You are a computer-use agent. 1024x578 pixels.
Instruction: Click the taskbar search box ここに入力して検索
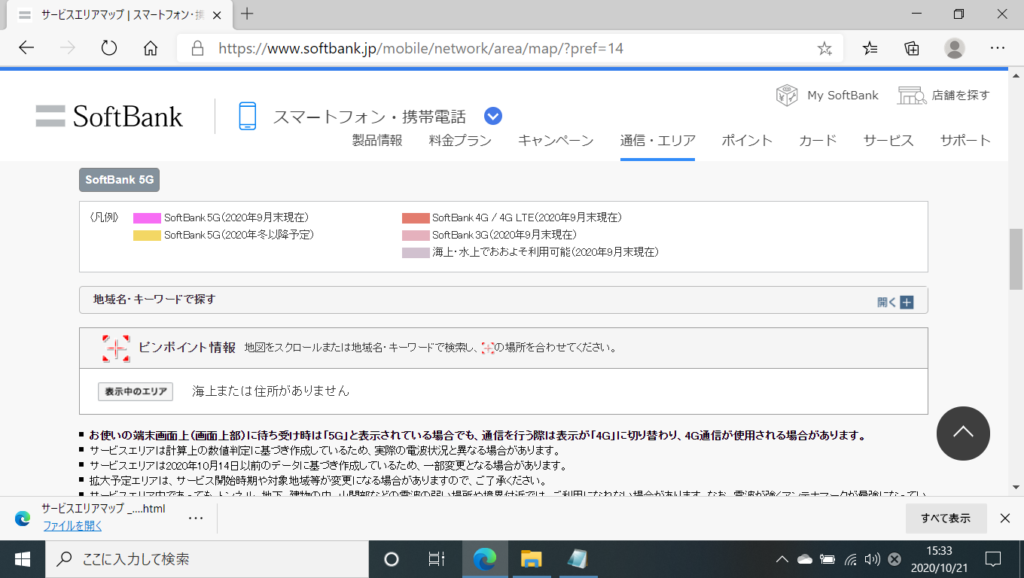pyautogui.click(x=207, y=559)
